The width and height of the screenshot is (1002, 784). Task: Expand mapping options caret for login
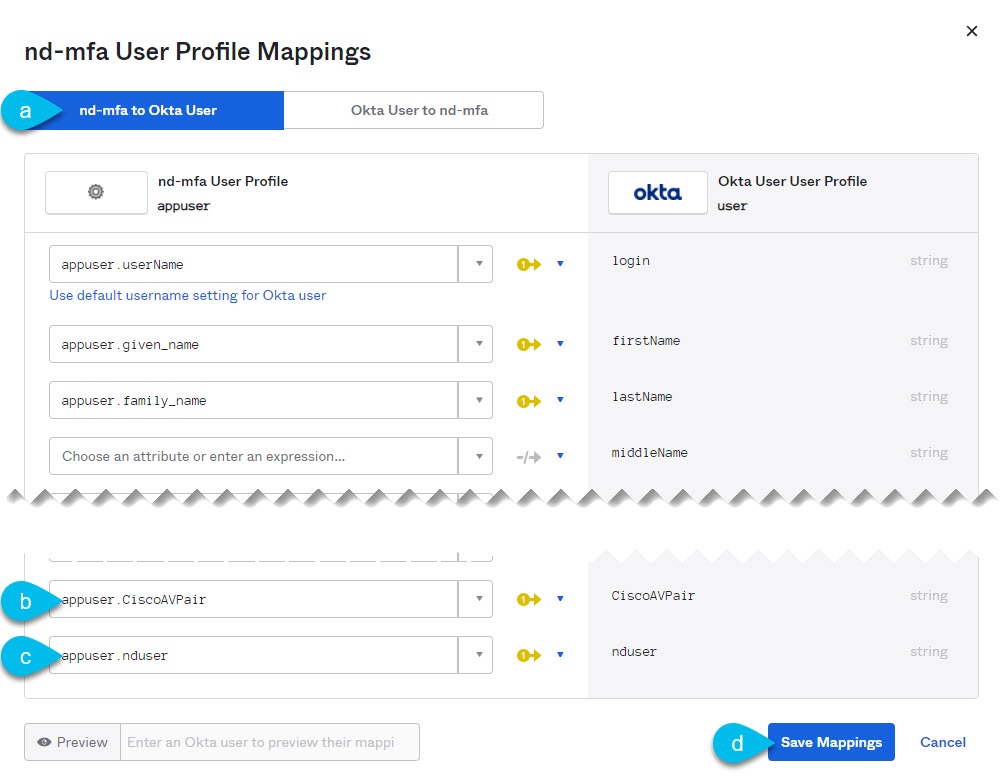[x=560, y=264]
